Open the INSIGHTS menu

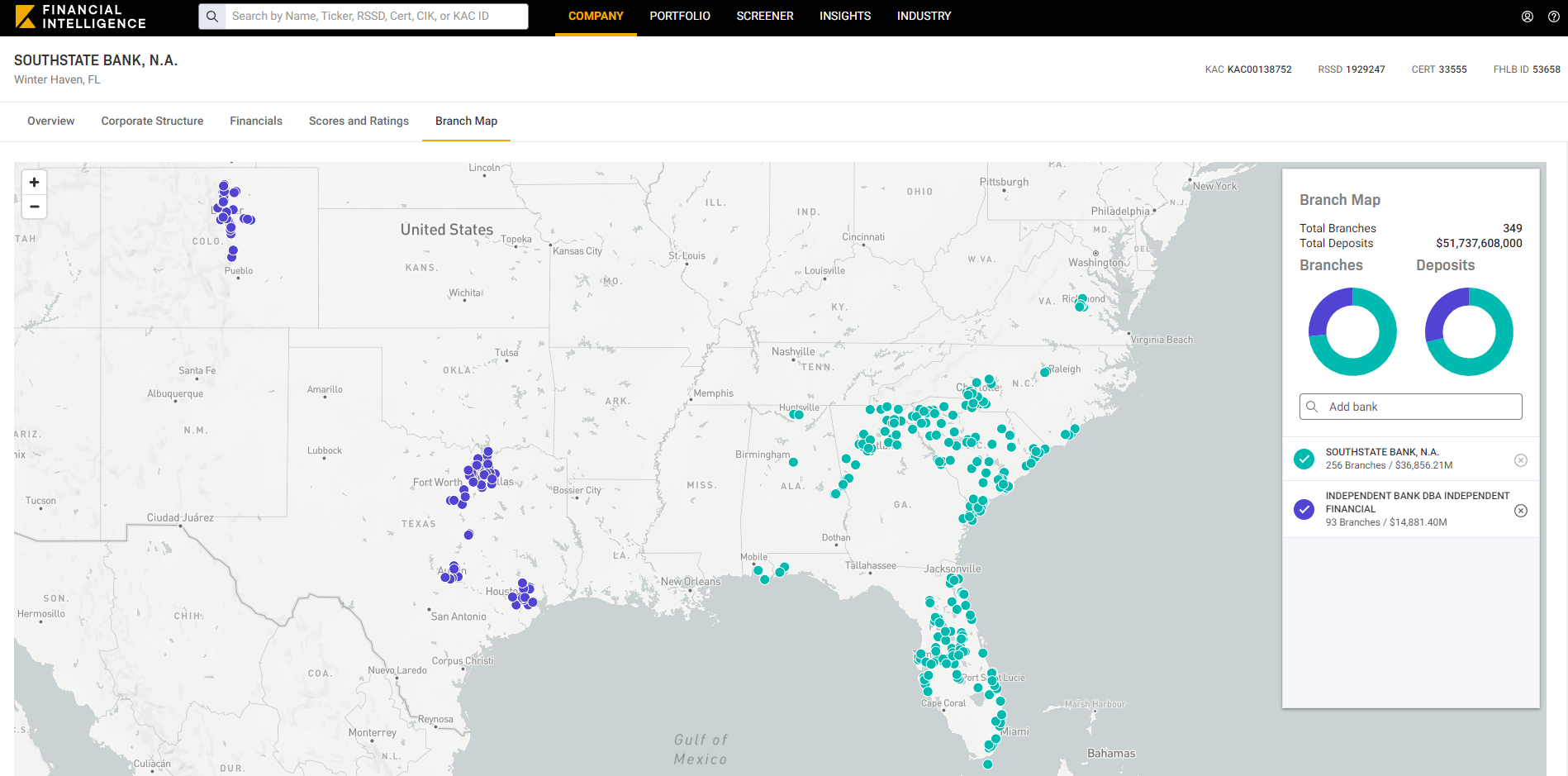(845, 17)
